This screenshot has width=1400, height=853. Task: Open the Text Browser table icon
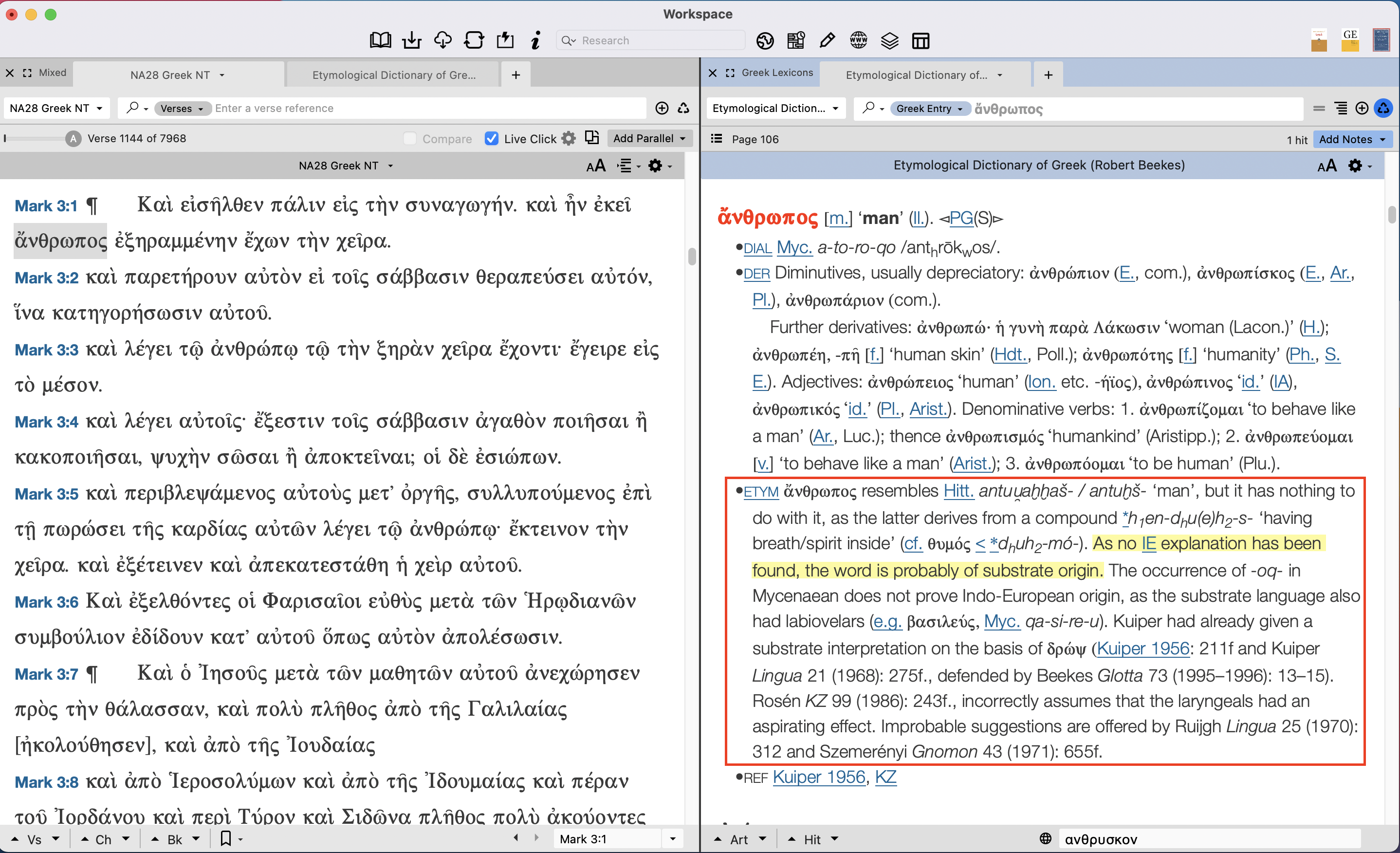921,40
